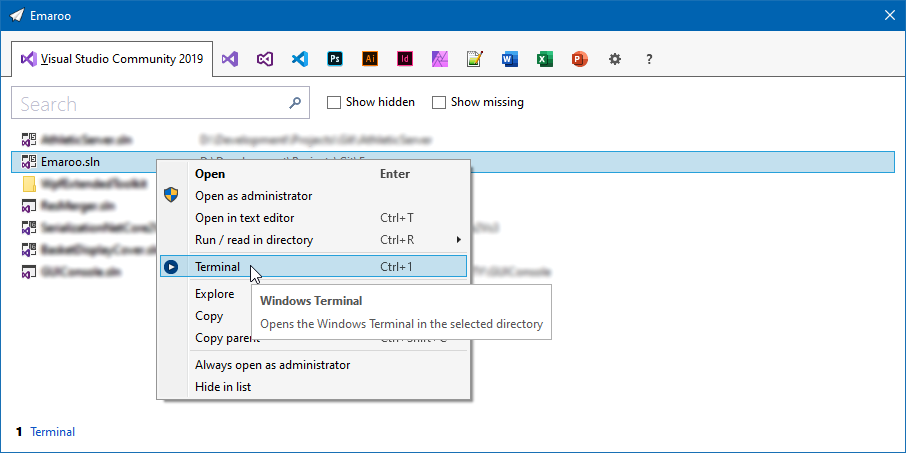Click the Emaroo paper plane title bar icon

[17, 15]
